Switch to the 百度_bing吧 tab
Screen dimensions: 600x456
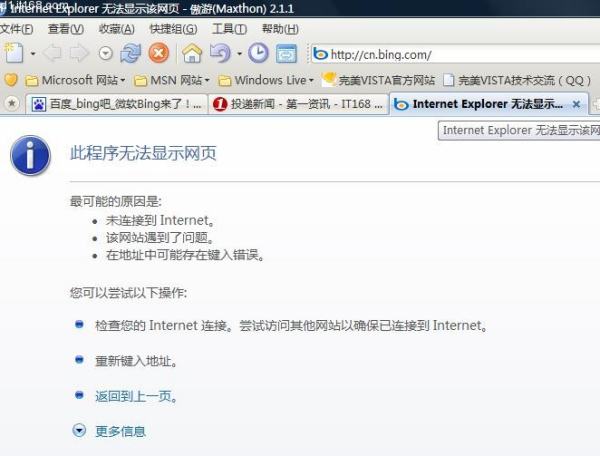tap(117, 104)
